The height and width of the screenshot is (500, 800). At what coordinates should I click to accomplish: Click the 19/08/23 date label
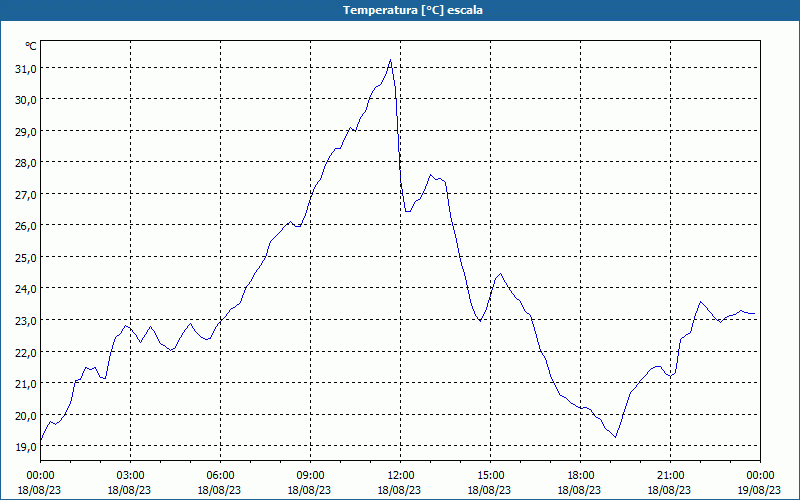pyautogui.click(x=759, y=490)
